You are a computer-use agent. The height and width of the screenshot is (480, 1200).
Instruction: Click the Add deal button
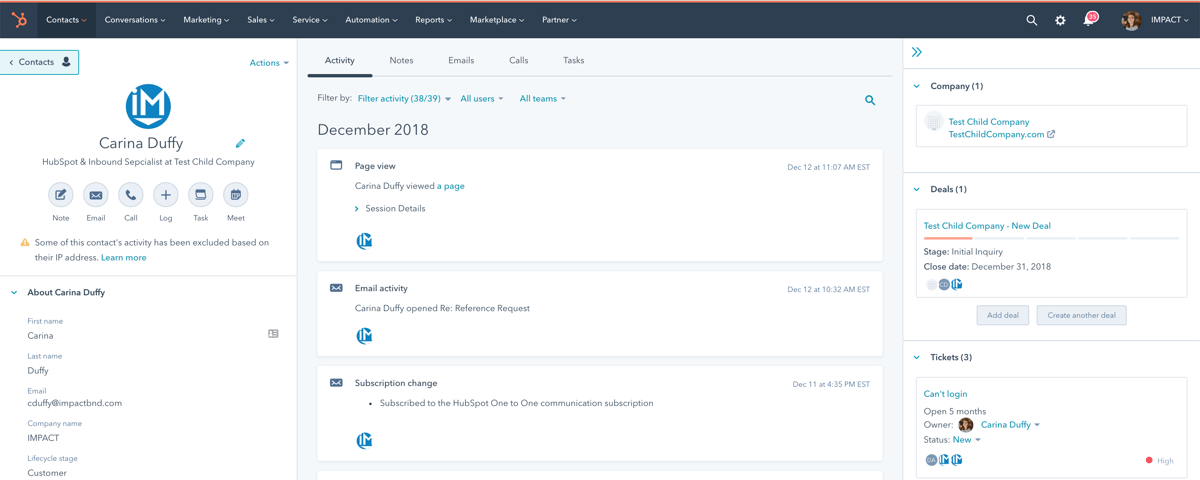(x=1003, y=315)
